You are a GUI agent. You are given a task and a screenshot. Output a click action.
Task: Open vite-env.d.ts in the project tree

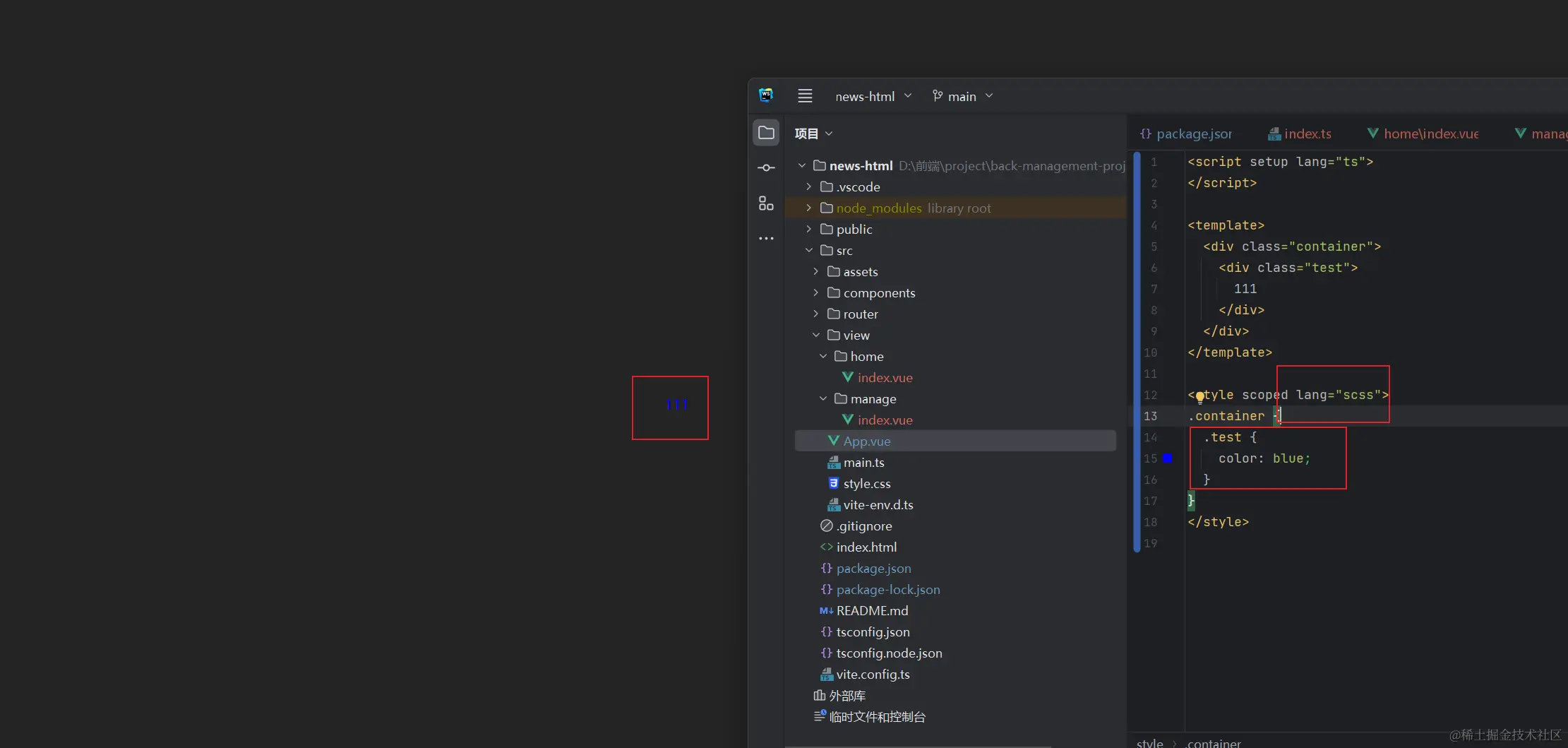point(870,505)
